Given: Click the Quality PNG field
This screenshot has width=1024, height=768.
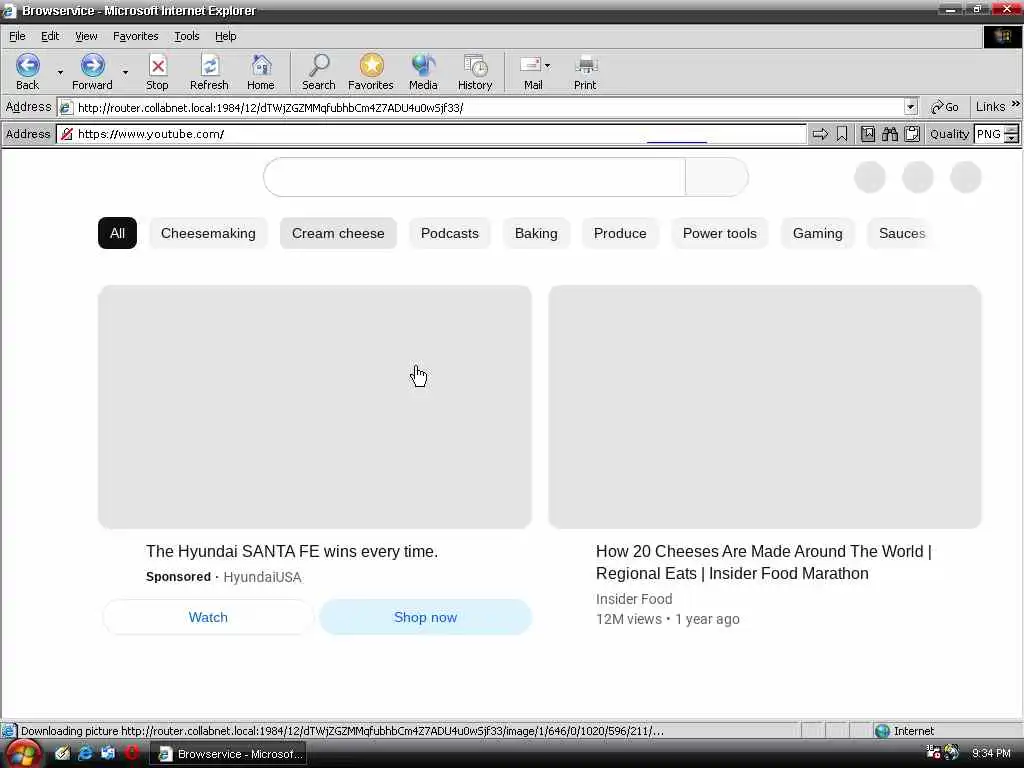Looking at the screenshot, I should [x=989, y=134].
